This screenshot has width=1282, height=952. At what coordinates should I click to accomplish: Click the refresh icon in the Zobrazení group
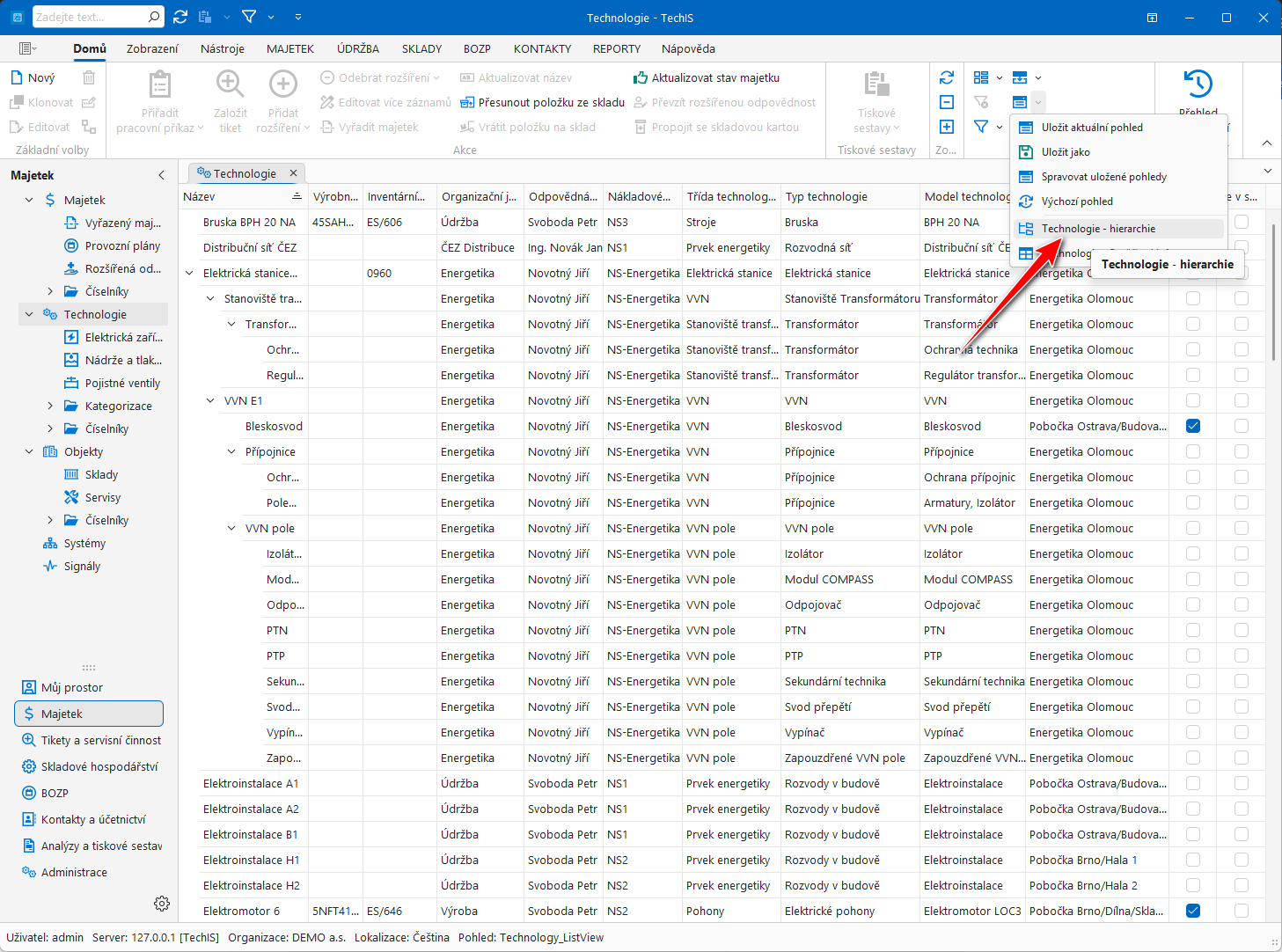tap(947, 77)
